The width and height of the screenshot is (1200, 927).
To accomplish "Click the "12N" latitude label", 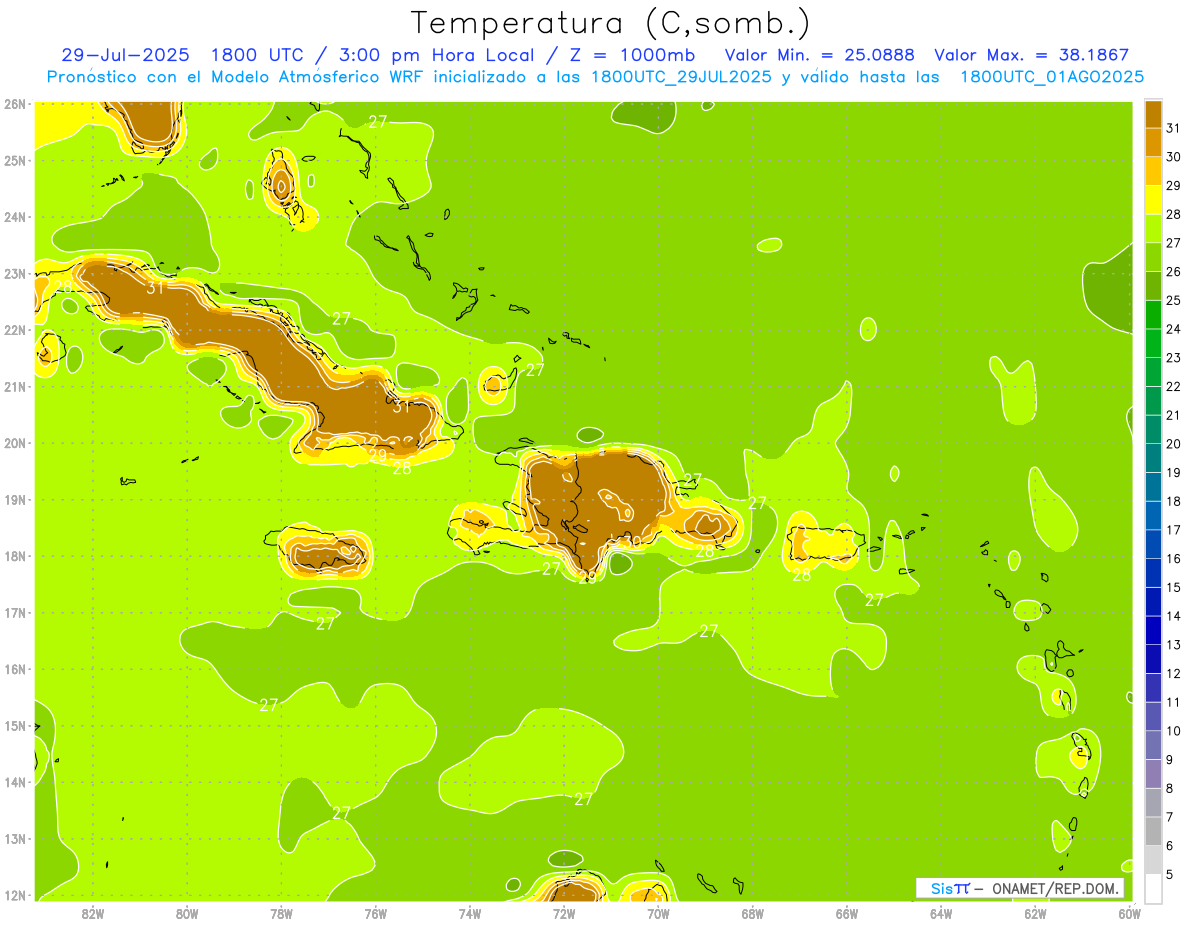I will click(x=15, y=895).
